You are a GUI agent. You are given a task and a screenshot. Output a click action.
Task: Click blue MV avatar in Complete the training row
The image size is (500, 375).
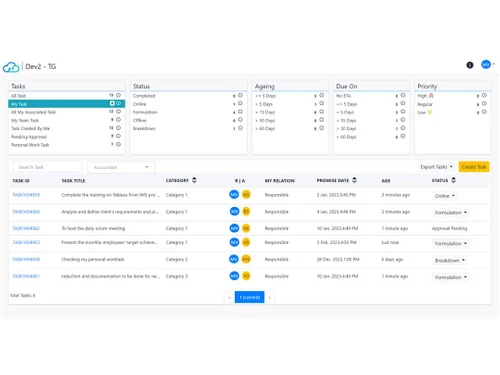[x=234, y=194]
